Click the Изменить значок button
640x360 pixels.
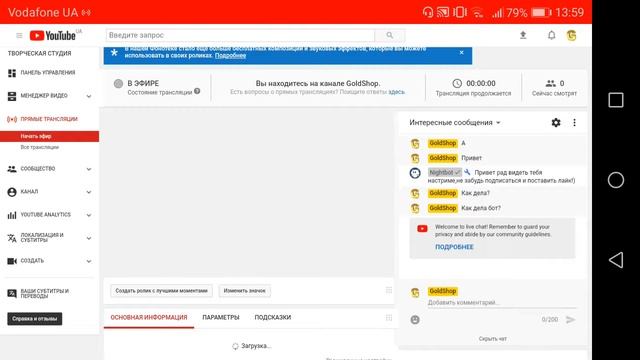tap(244, 291)
